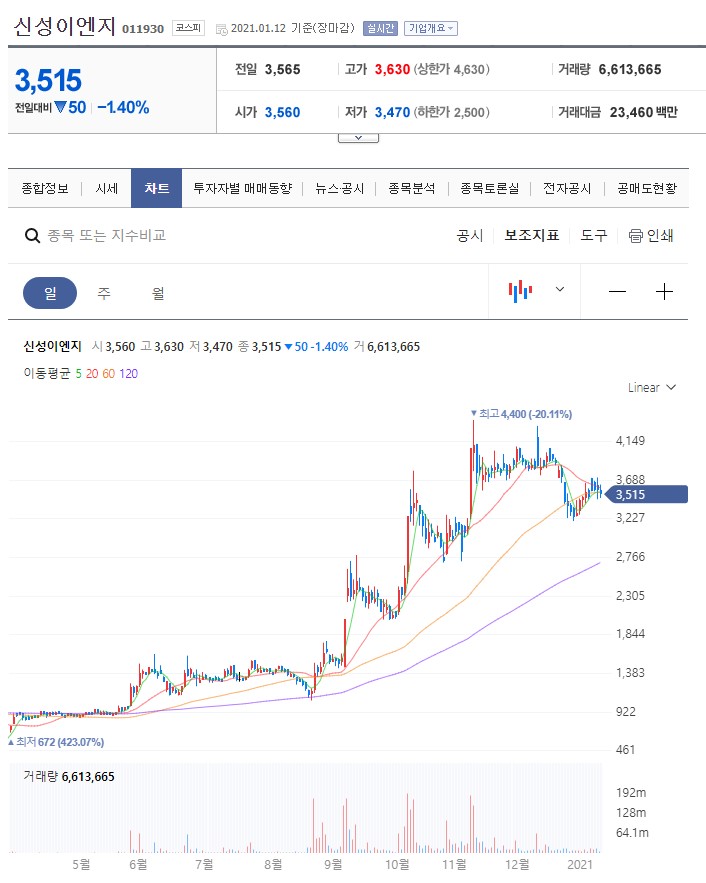Screen dimensions: 706x883
Task: Click the 도구 tools button
Action: [x=593, y=236]
